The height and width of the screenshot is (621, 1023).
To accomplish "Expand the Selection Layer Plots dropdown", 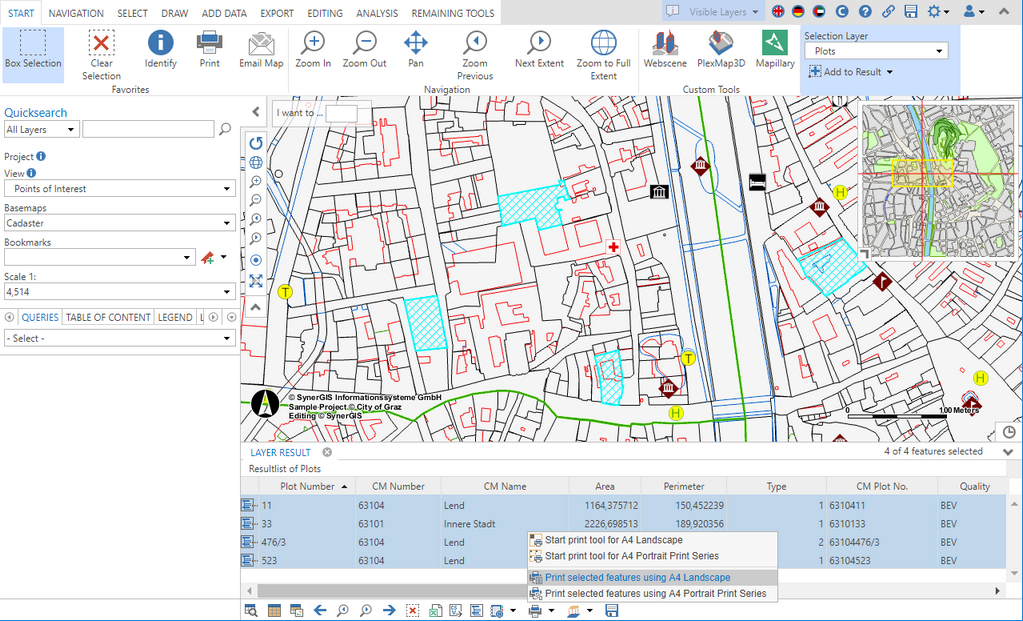I will click(x=876, y=51).
